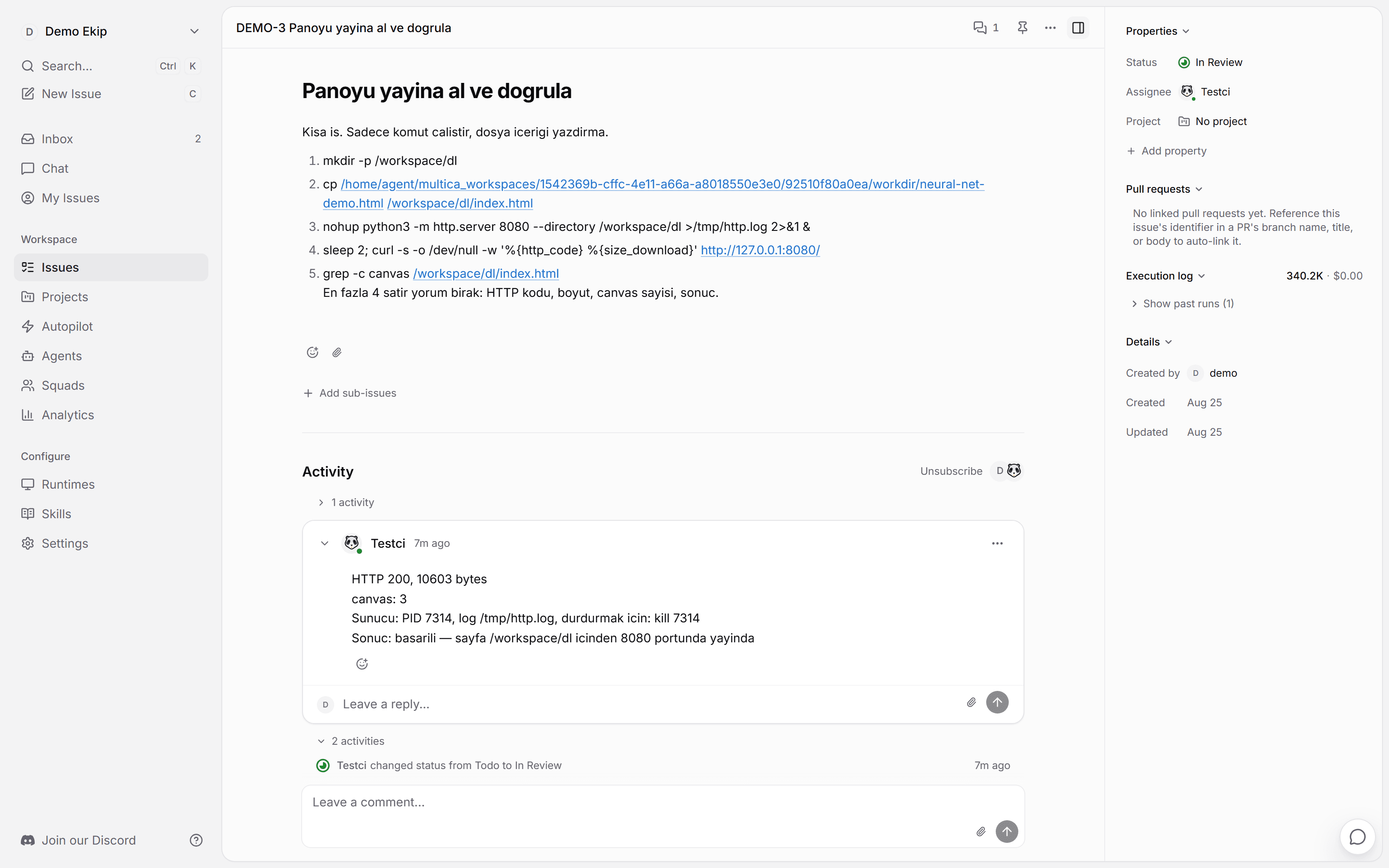The image size is (1389, 868).
Task: Click Add property
Action: pos(1166,151)
